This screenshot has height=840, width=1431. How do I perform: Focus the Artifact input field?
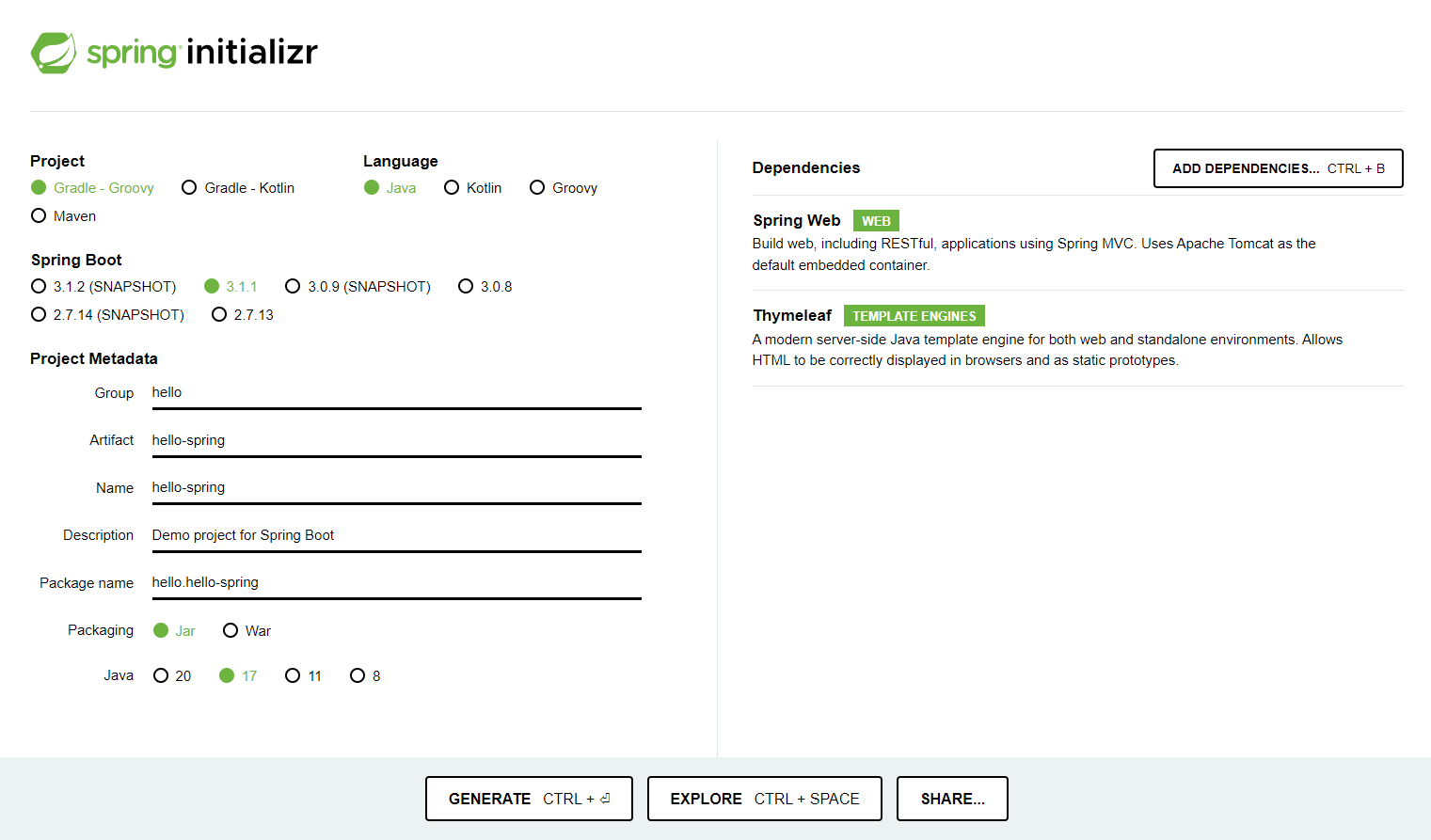tap(396, 441)
